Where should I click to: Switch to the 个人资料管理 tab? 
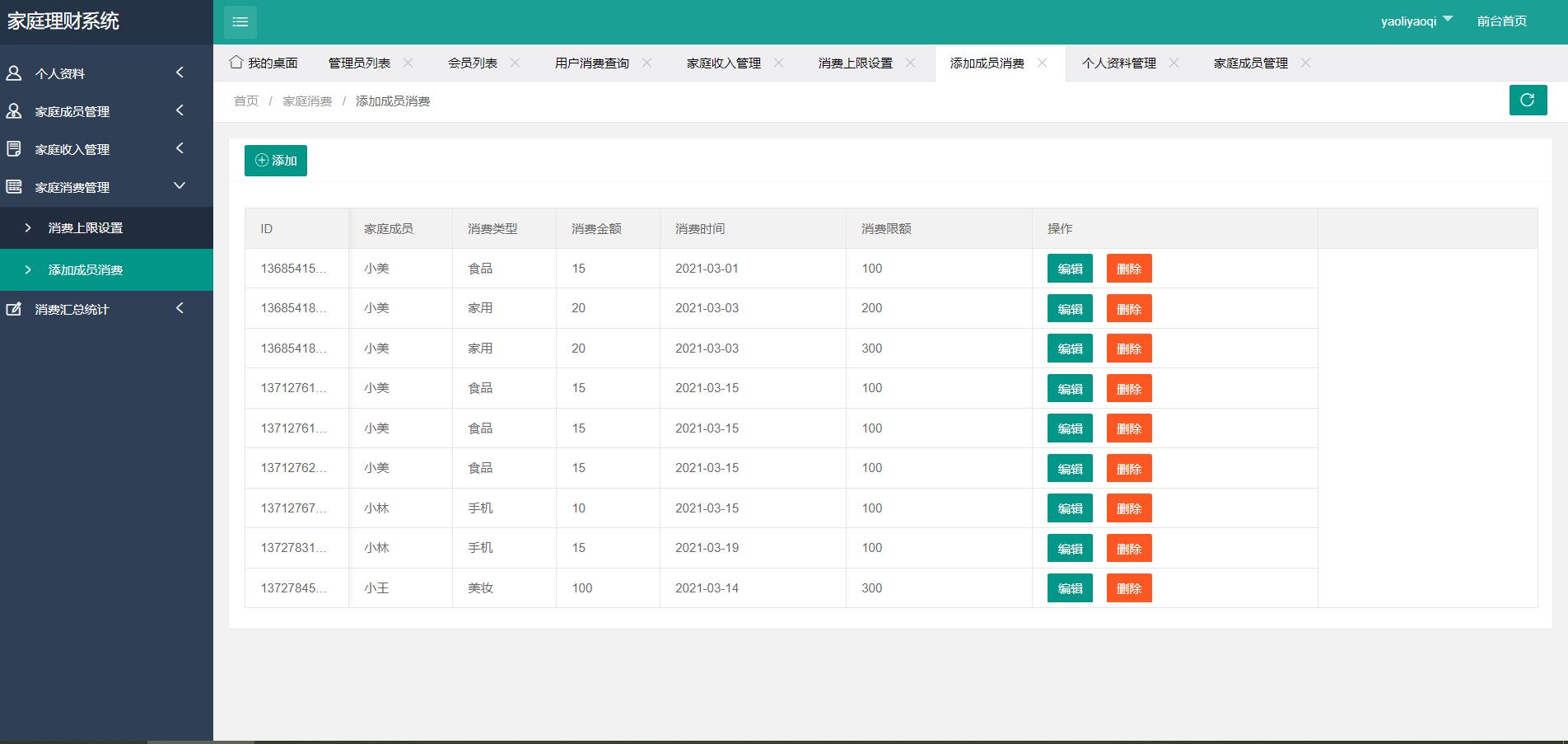click(x=1118, y=63)
